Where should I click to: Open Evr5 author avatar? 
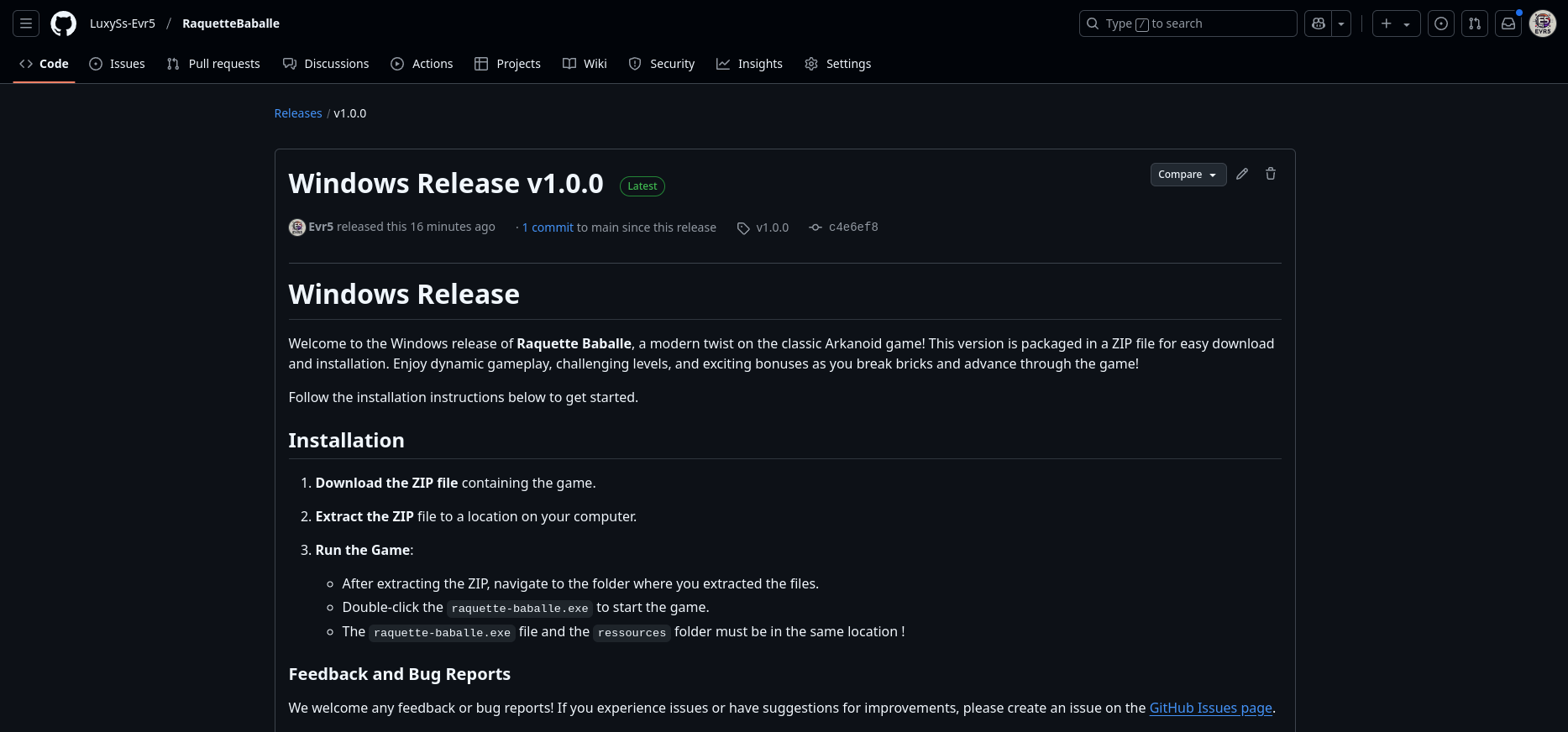[x=297, y=227]
